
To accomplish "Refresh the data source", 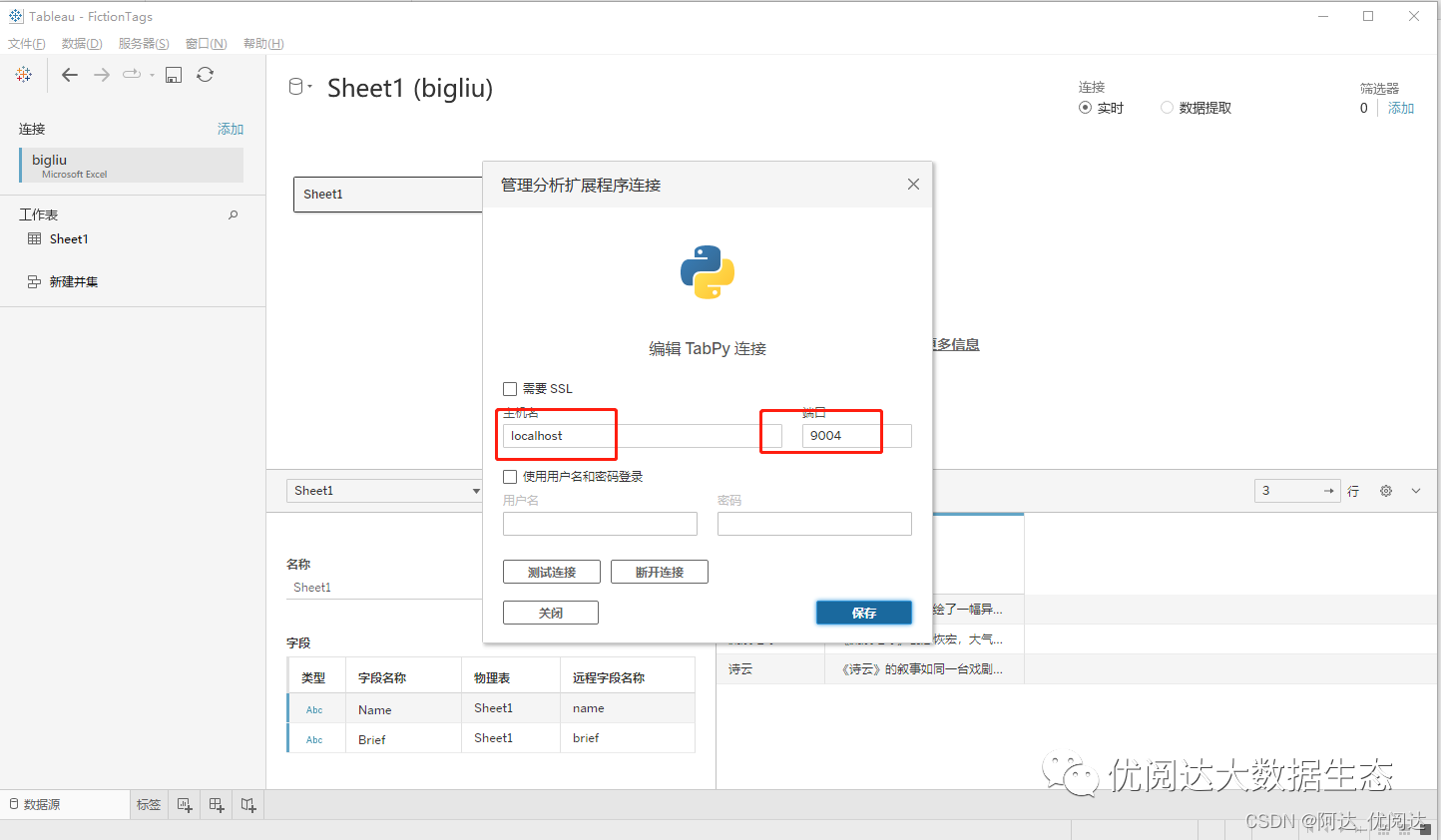I will [206, 75].
